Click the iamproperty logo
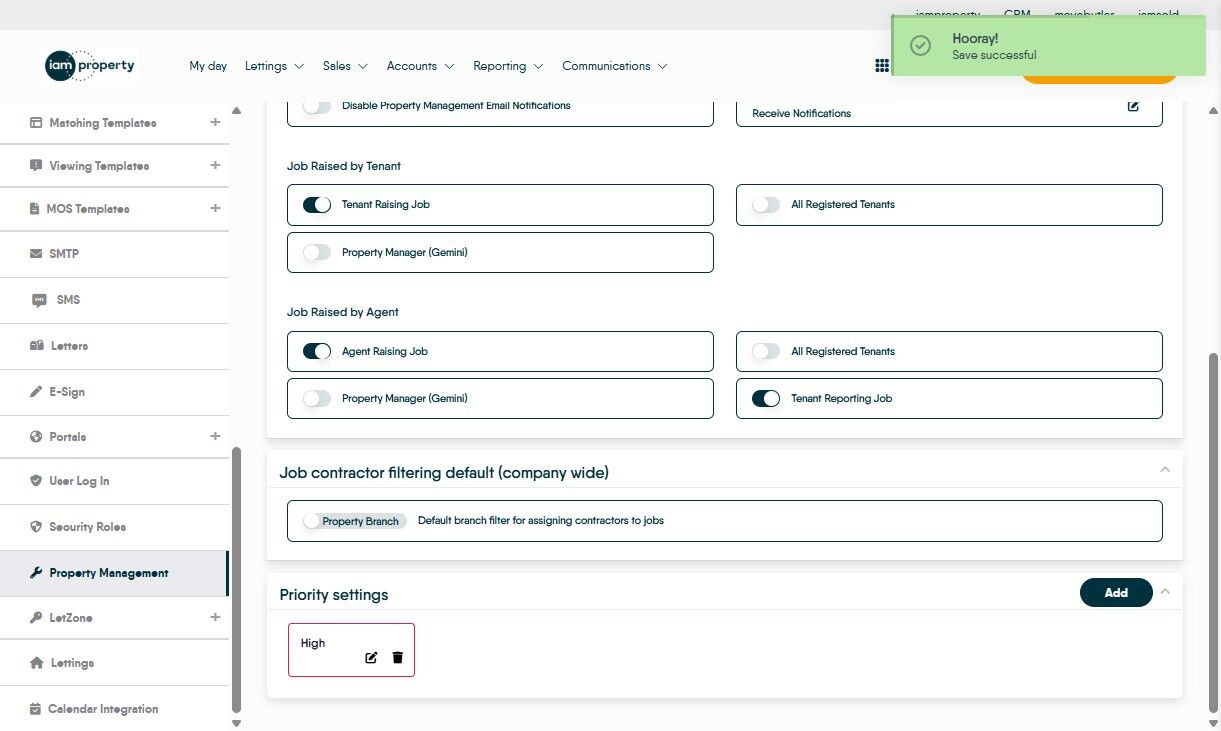 coord(90,66)
